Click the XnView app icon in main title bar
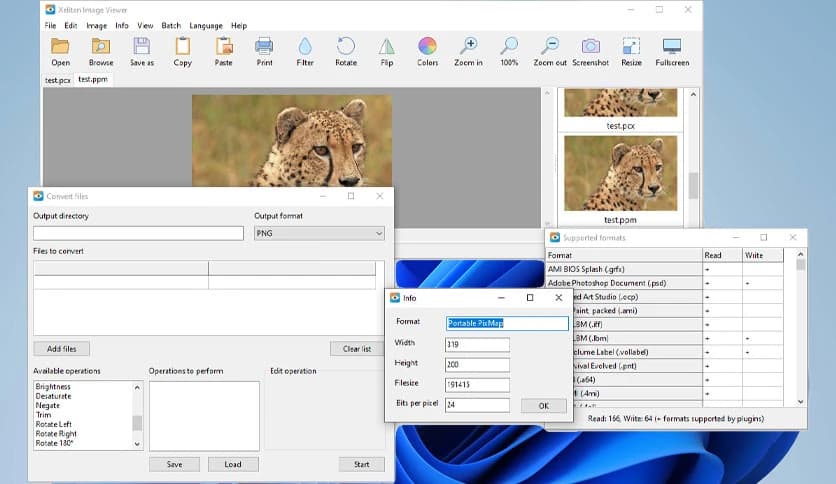 pyautogui.click(x=50, y=10)
